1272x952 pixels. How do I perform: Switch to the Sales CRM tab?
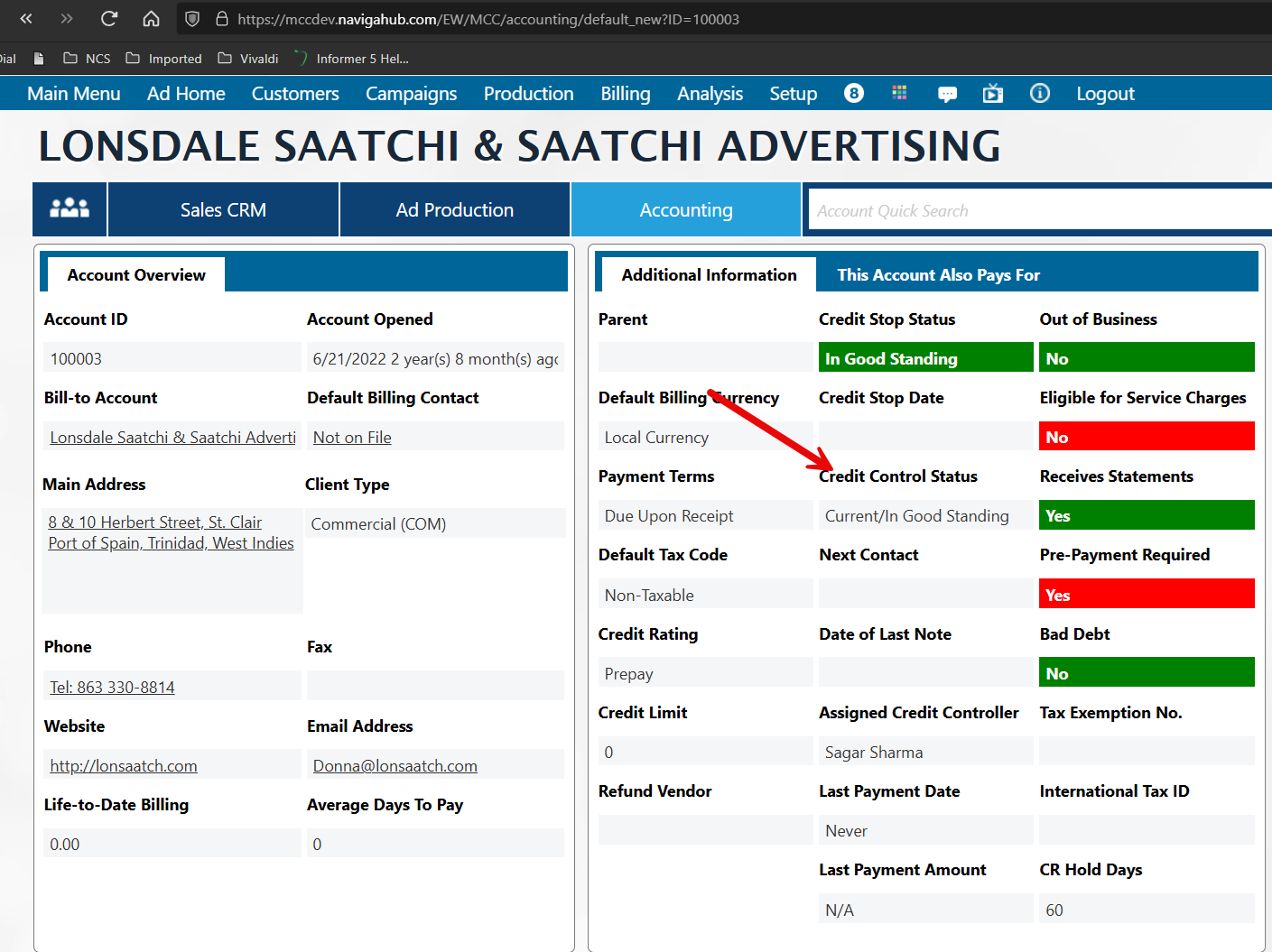tap(223, 209)
